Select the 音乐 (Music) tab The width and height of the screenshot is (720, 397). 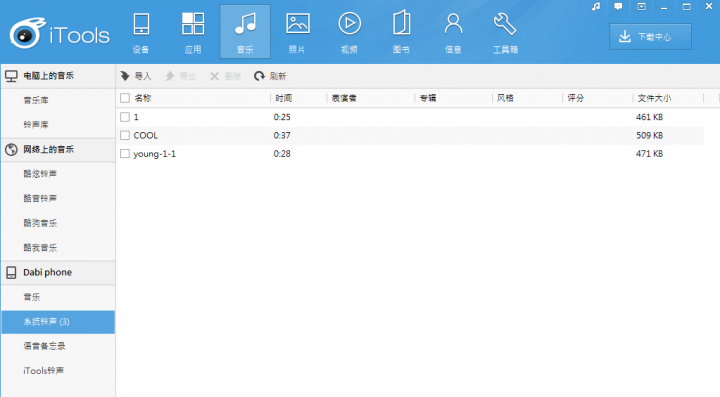(x=245, y=32)
